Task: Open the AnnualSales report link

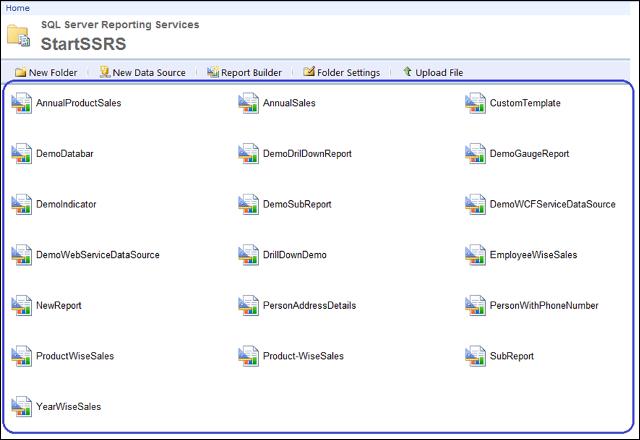Action: [x=289, y=103]
